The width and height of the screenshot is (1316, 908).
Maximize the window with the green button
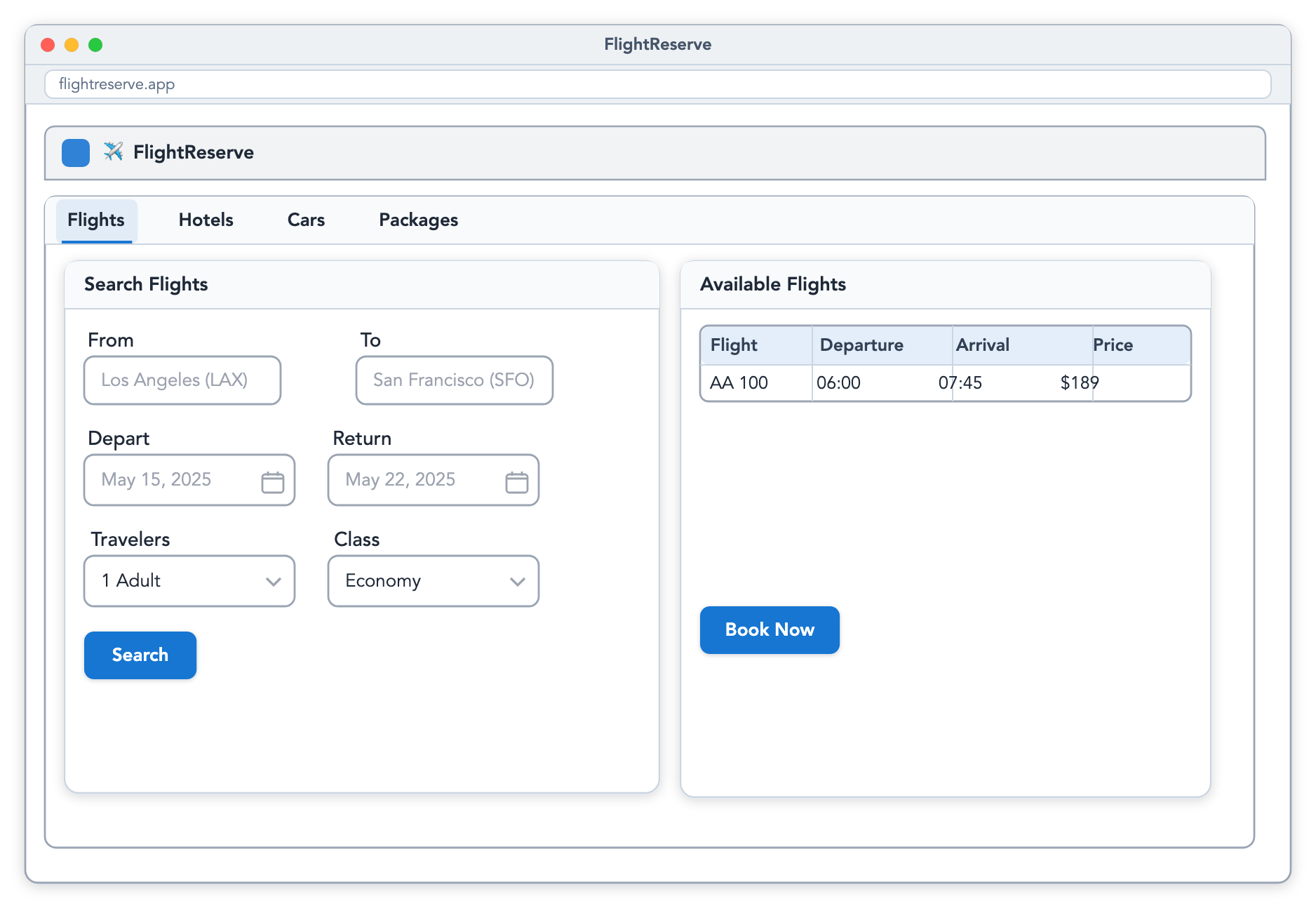click(x=95, y=45)
